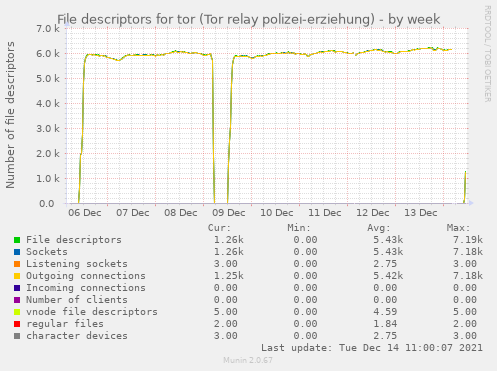The width and height of the screenshot is (497, 371).
Task: Click the '08 Dec' x-axis label
Action: (181, 213)
